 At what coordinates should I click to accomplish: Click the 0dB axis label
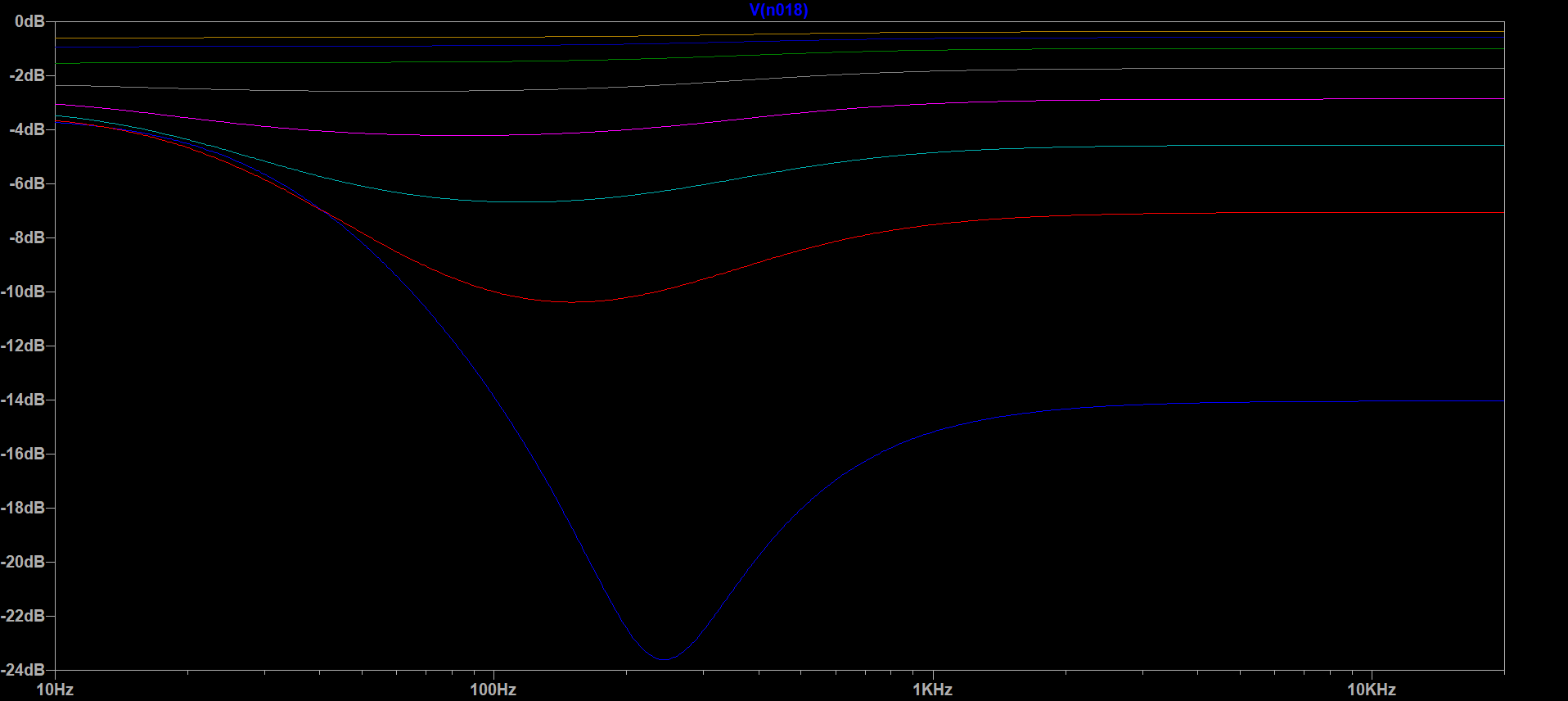(29, 21)
